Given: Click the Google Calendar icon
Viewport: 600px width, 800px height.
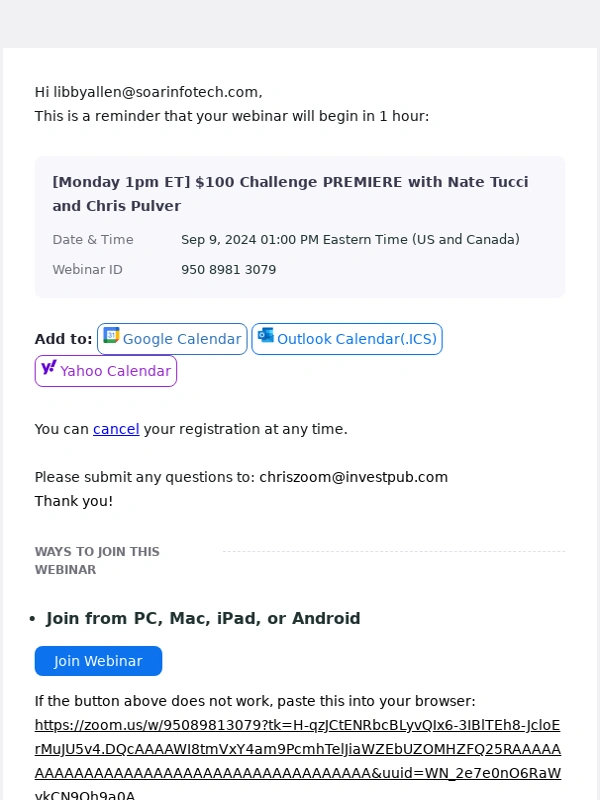Looking at the screenshot, I should pos(111,335).
